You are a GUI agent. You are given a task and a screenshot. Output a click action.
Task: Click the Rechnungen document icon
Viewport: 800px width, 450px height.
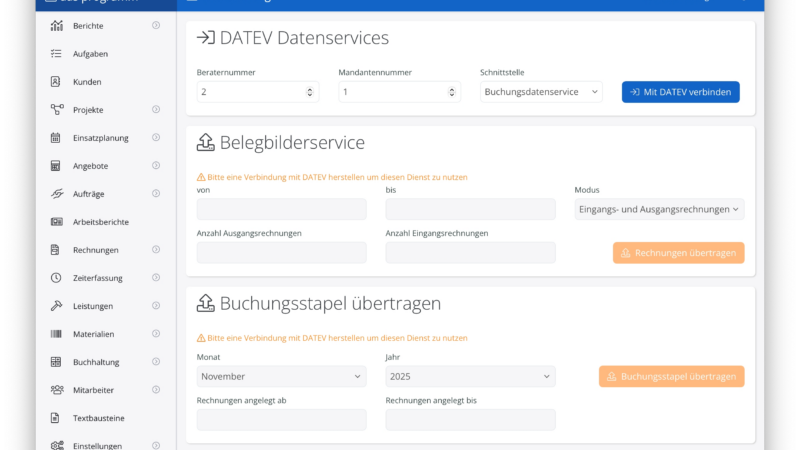[55, 250]
